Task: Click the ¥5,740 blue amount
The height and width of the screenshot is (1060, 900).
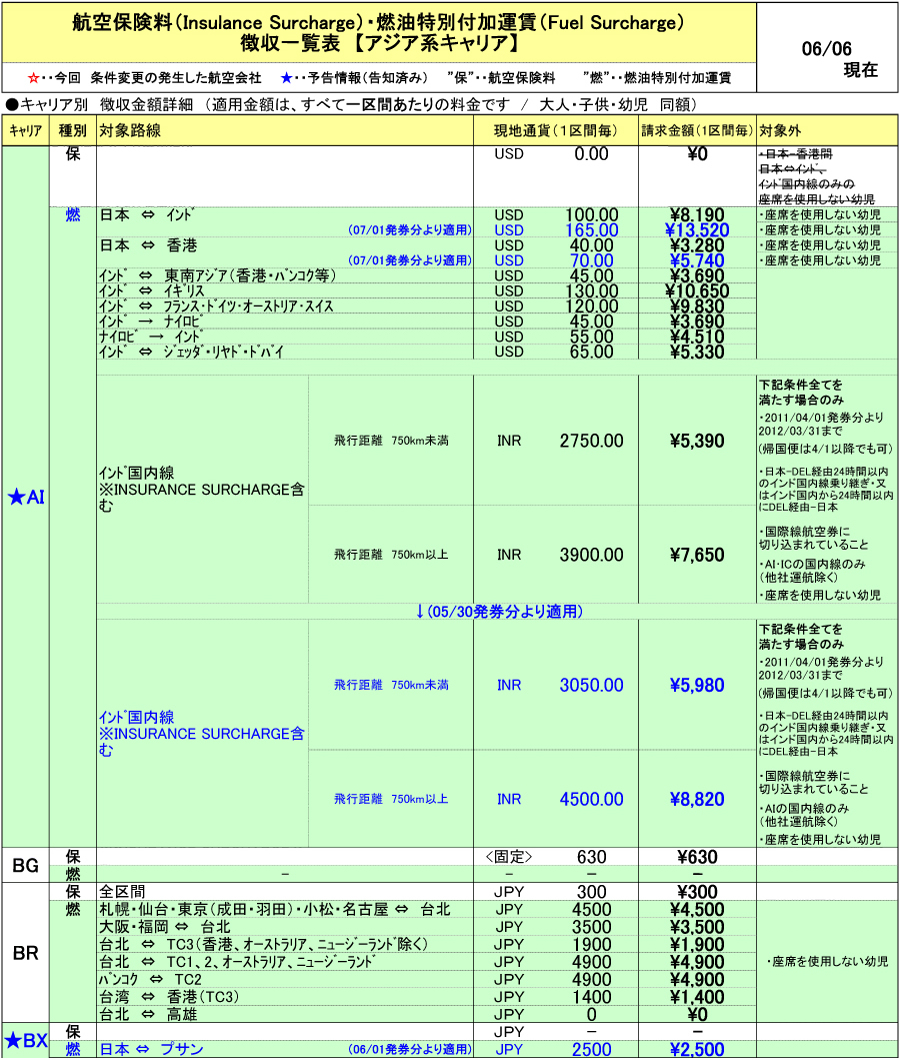Action: (697, 261)
